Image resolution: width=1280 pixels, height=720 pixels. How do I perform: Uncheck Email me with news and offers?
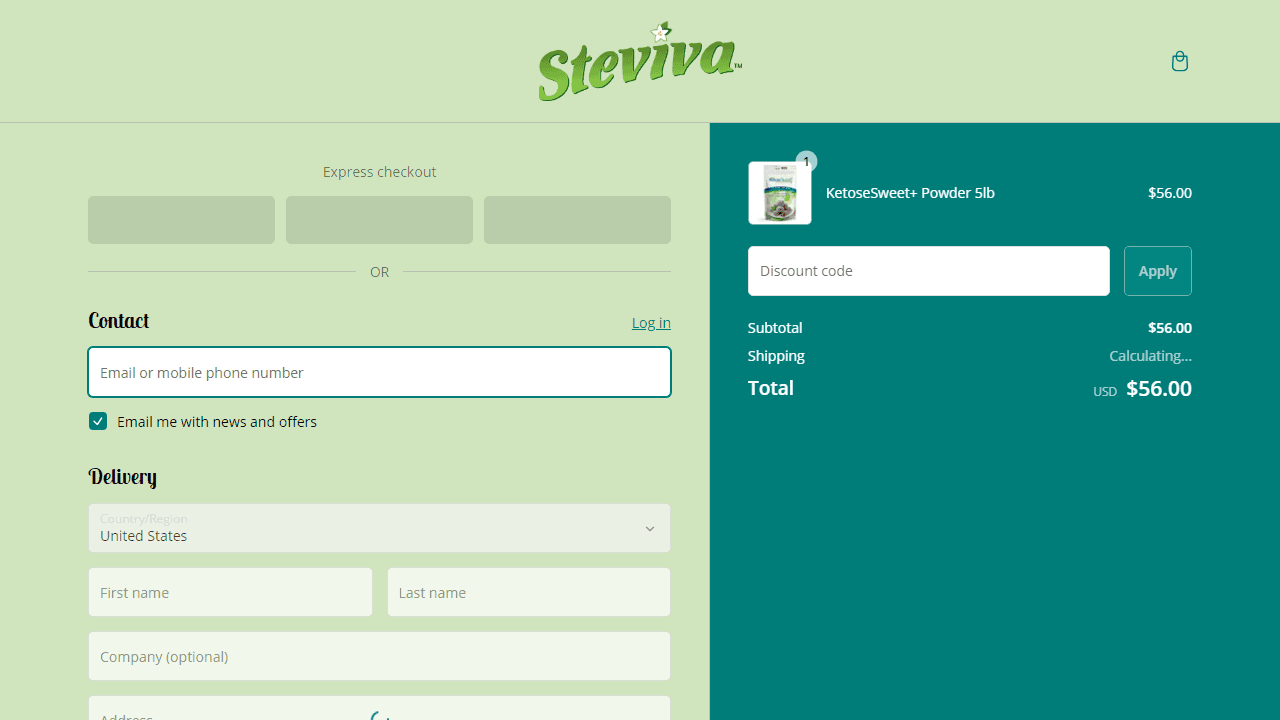coord(98,421)
